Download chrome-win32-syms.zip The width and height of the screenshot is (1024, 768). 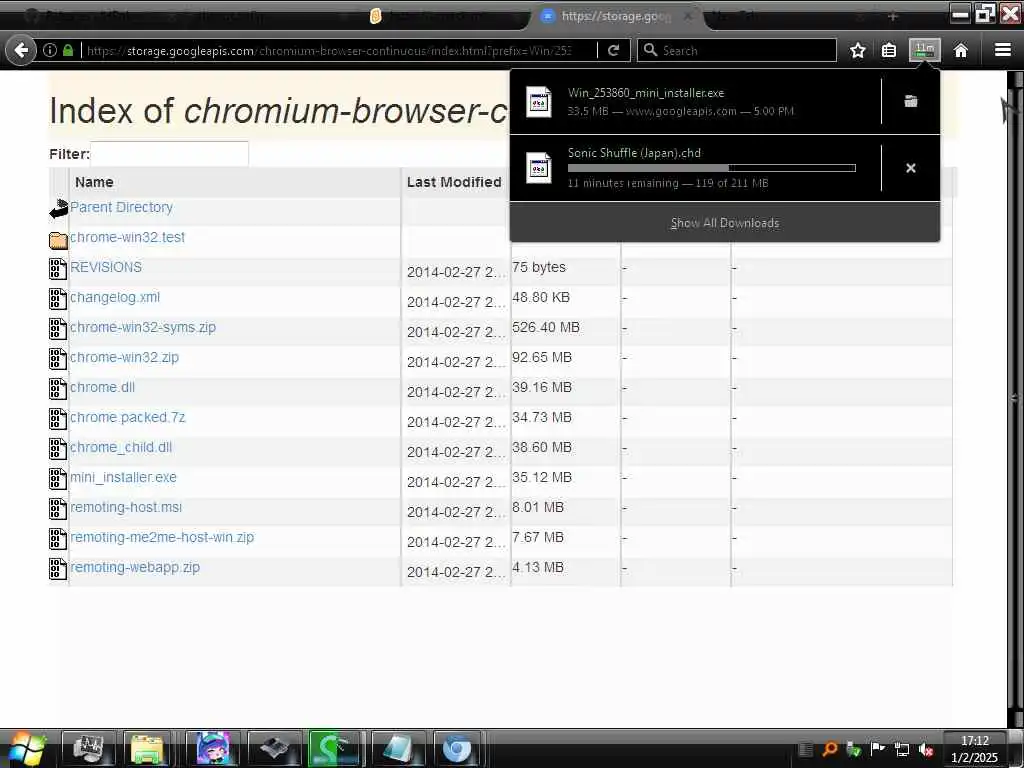point(143,327)
